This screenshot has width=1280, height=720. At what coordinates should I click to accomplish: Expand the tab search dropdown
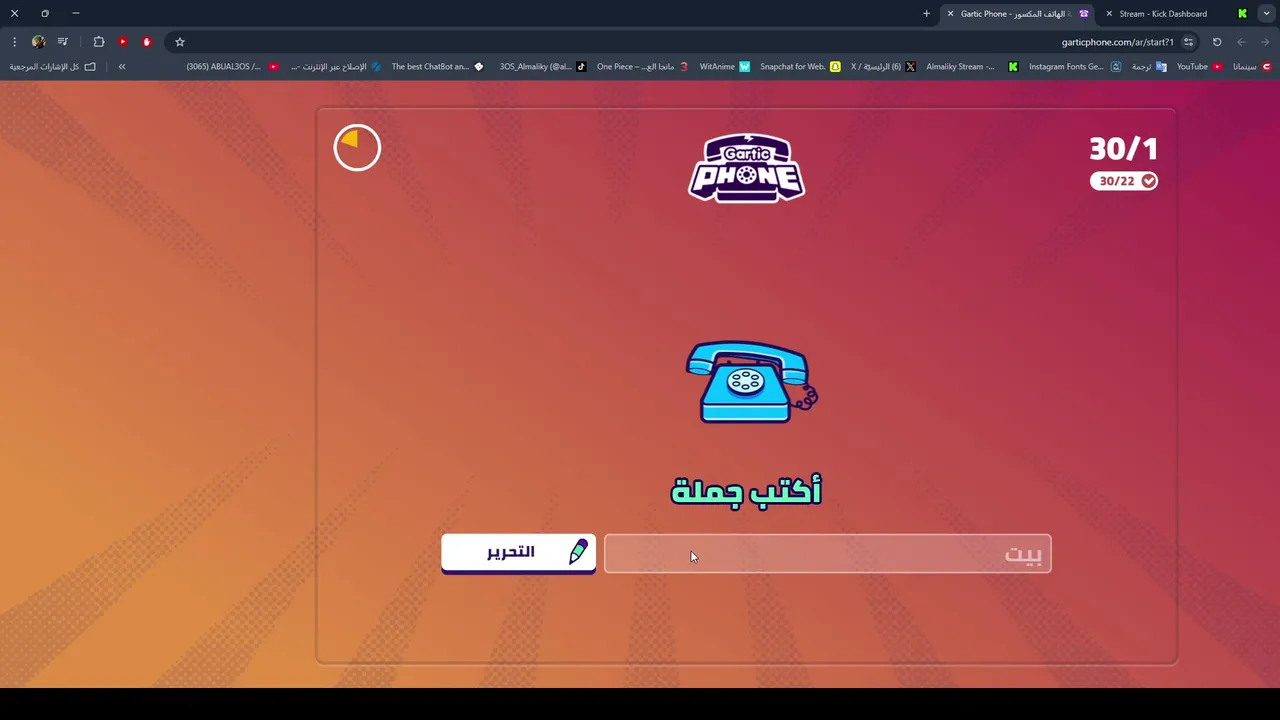click(x=1266, y=14)
